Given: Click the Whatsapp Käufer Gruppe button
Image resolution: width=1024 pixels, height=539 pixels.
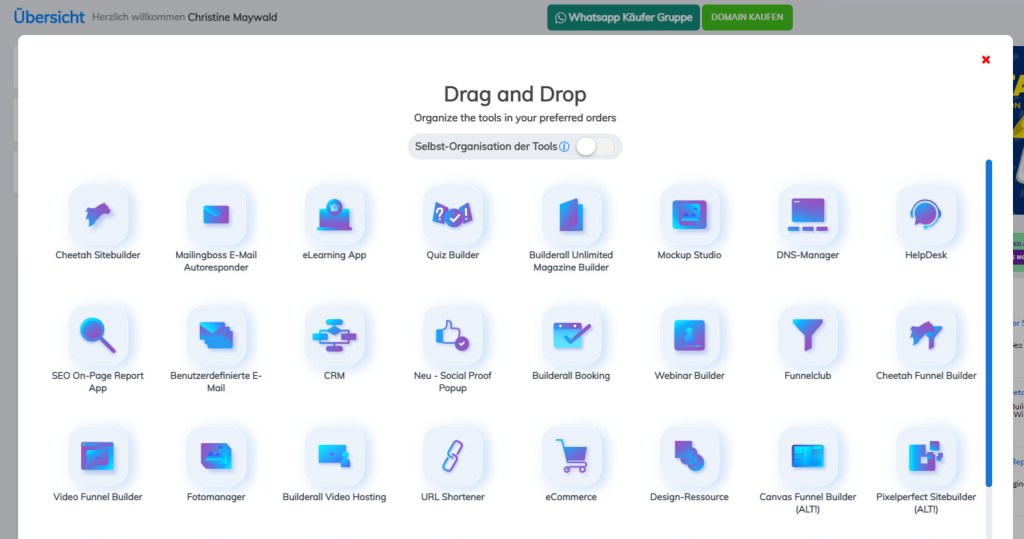Looking at the screenshot, I should (x=623, y=17).
